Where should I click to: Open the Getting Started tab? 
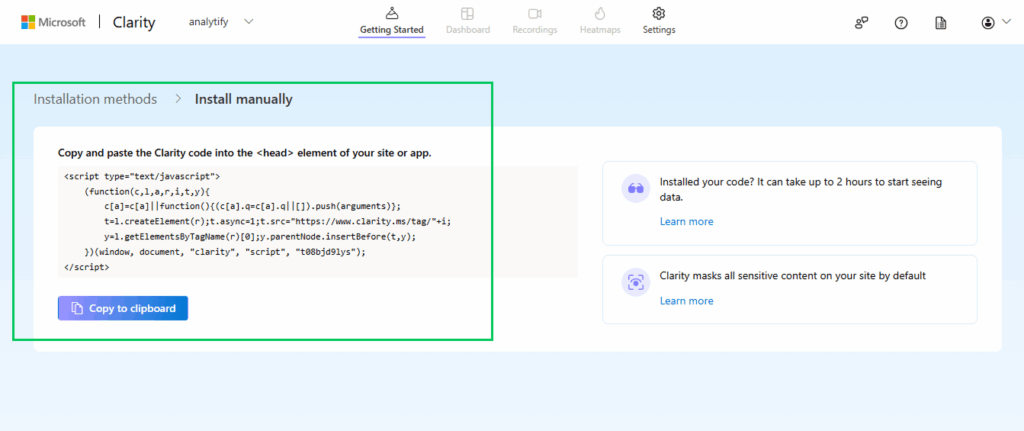click(x=392, y=22)
